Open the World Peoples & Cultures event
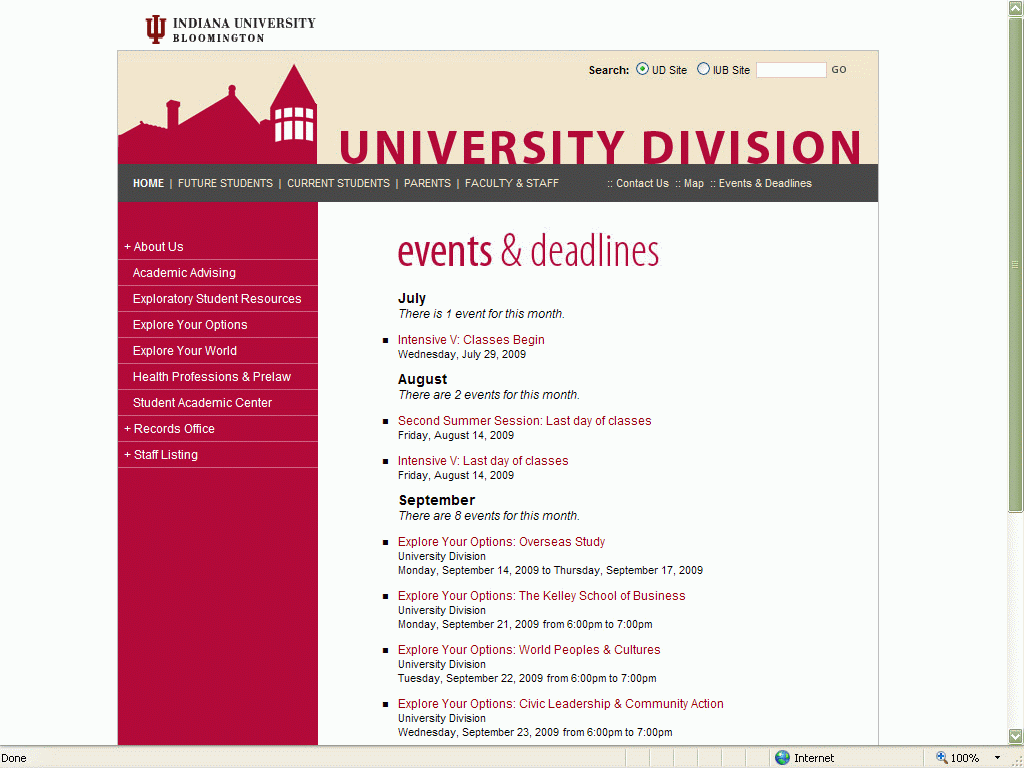This screenshot has height=768, width=1024. 529,650
